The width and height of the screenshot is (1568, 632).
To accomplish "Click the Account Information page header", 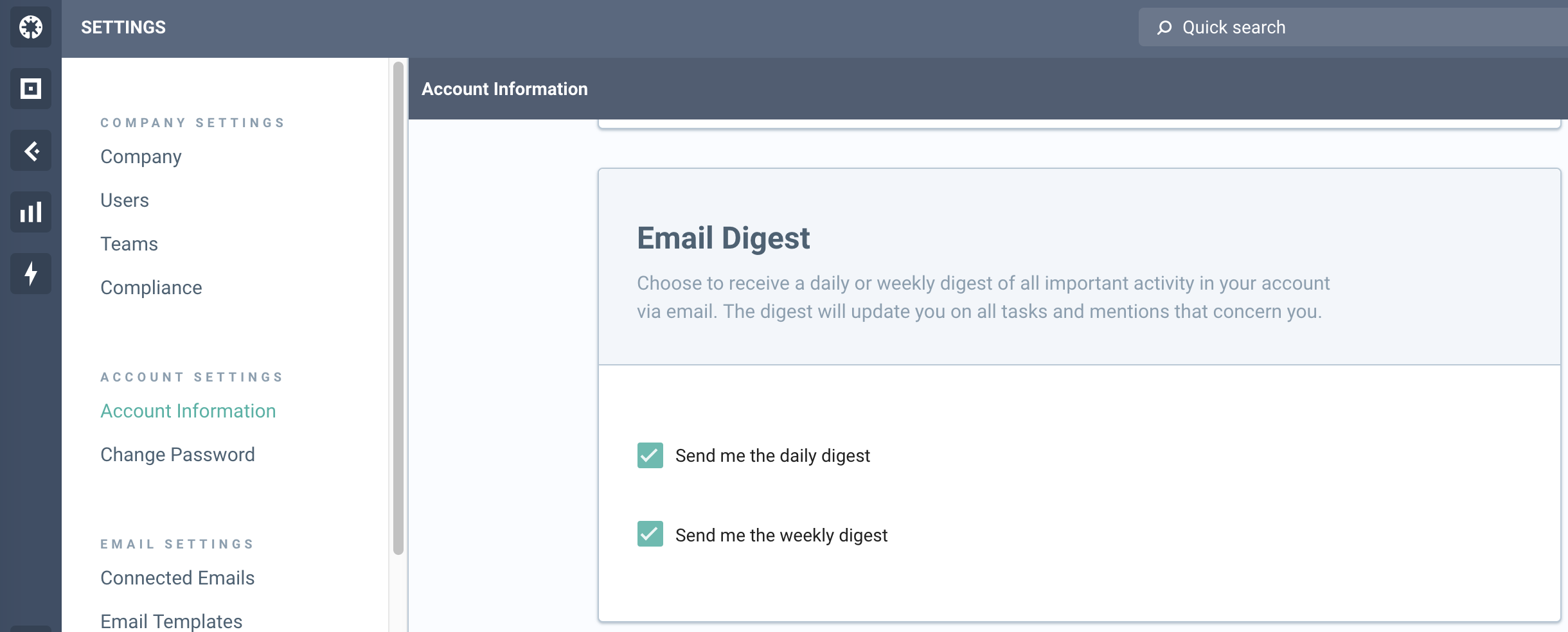I will pos(504,89).
